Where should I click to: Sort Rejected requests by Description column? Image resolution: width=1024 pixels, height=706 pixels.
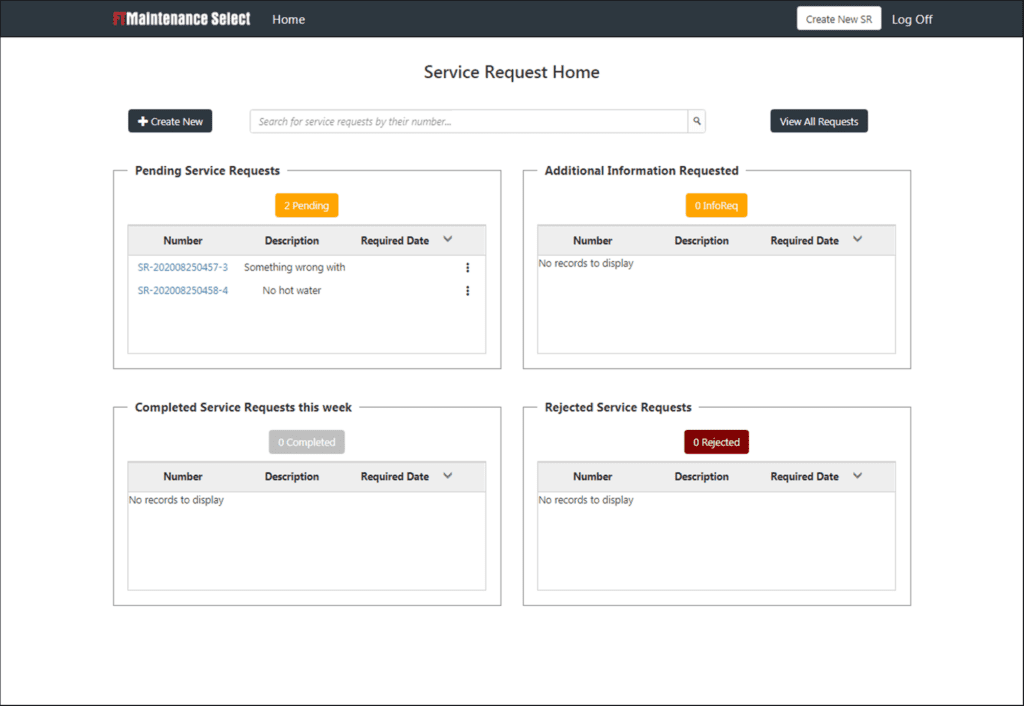pyautogui.click(x=701, y=477)
